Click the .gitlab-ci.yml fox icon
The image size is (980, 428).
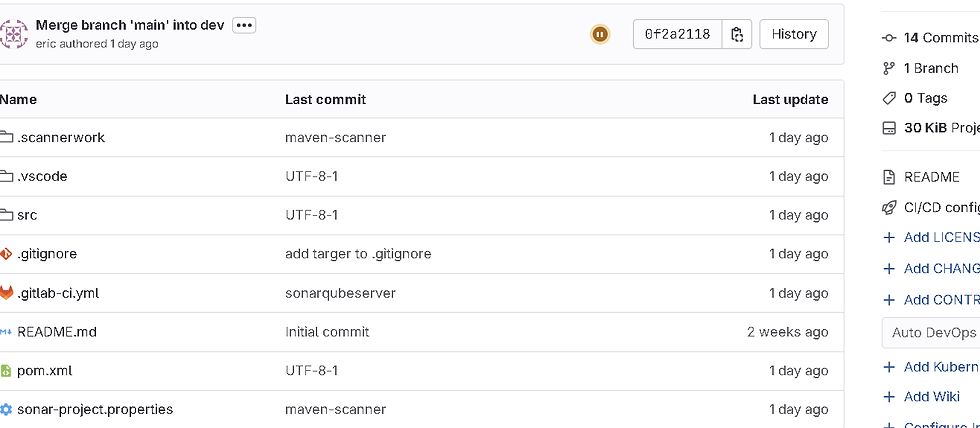(x=6, y=292)
